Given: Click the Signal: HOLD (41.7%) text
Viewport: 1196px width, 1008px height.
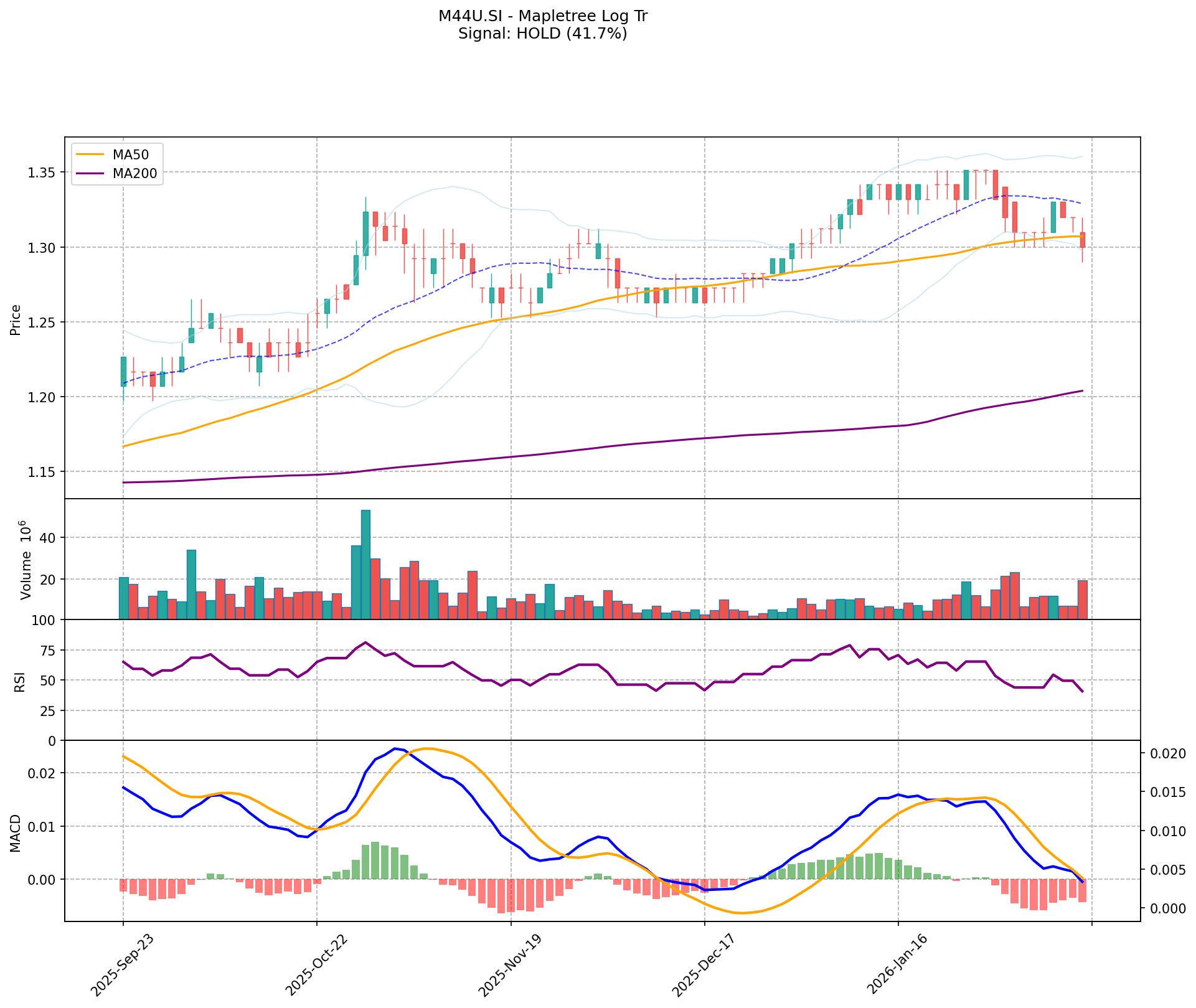Looking at the screenshot, I should [x=542, y=34].
